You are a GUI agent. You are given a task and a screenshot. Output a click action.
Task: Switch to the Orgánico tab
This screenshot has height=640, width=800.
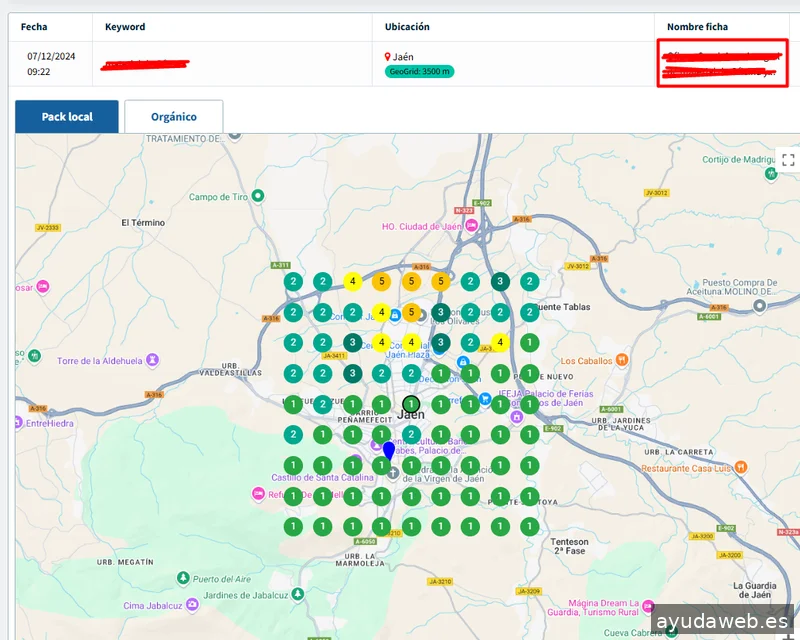(x=174, y=116)
